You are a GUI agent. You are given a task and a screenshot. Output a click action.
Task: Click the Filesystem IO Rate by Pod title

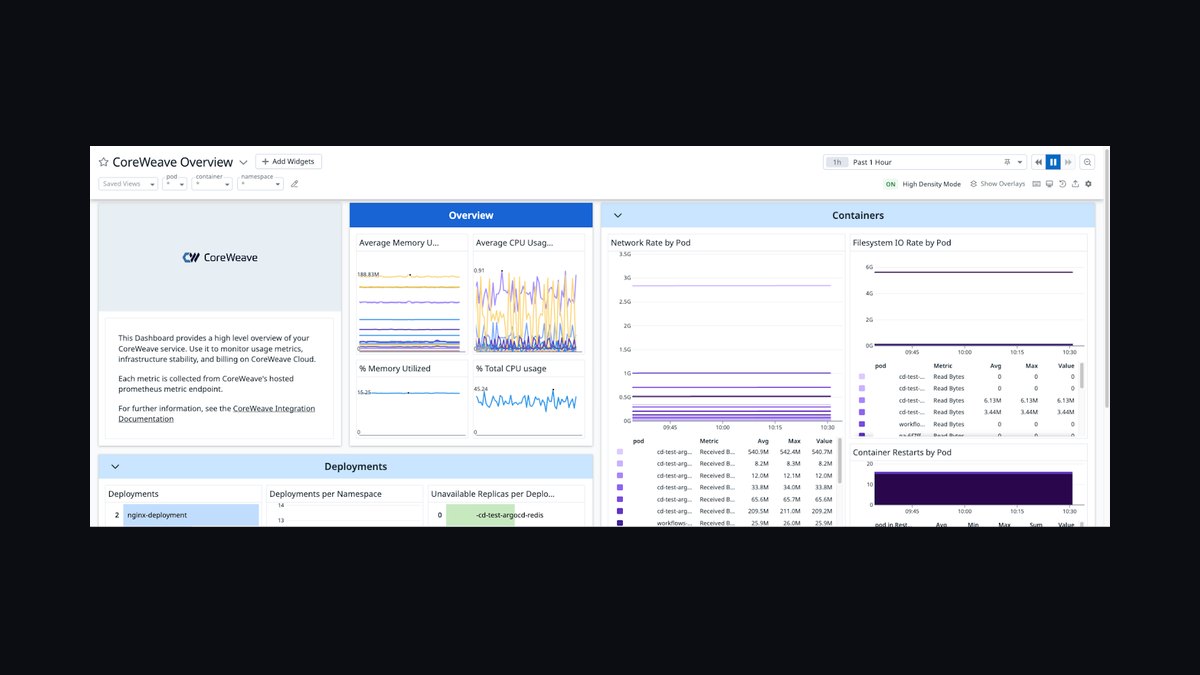pyautogui.click(x=902, y=243)
